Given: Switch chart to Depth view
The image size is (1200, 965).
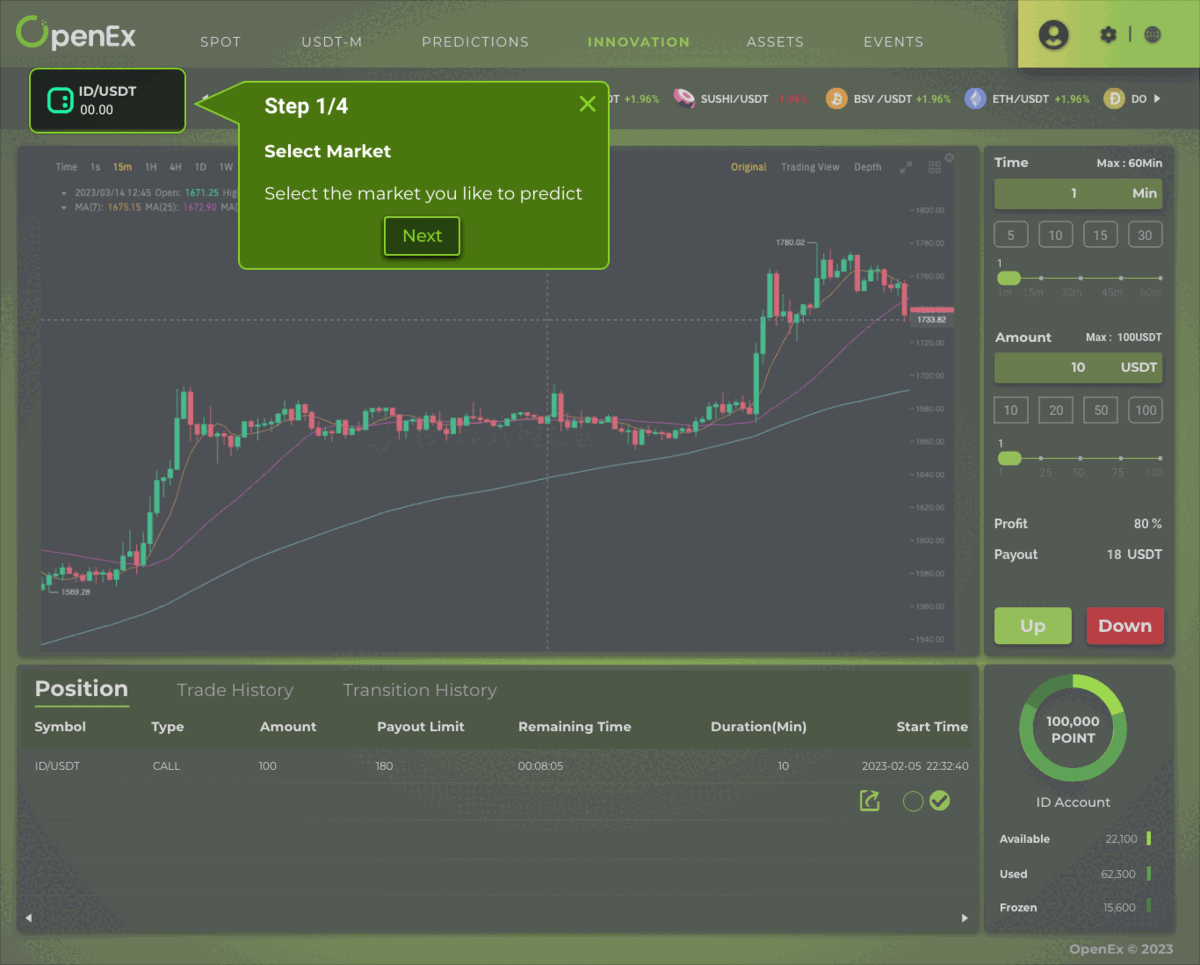Looking at the screenshot, I should tap(868, 167).
